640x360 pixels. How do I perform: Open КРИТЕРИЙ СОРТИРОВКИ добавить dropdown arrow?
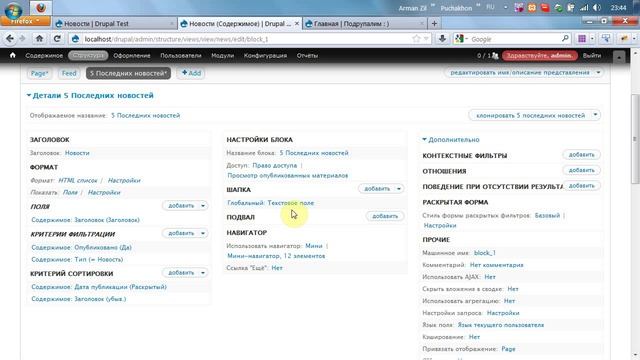[x=203, y=273]
